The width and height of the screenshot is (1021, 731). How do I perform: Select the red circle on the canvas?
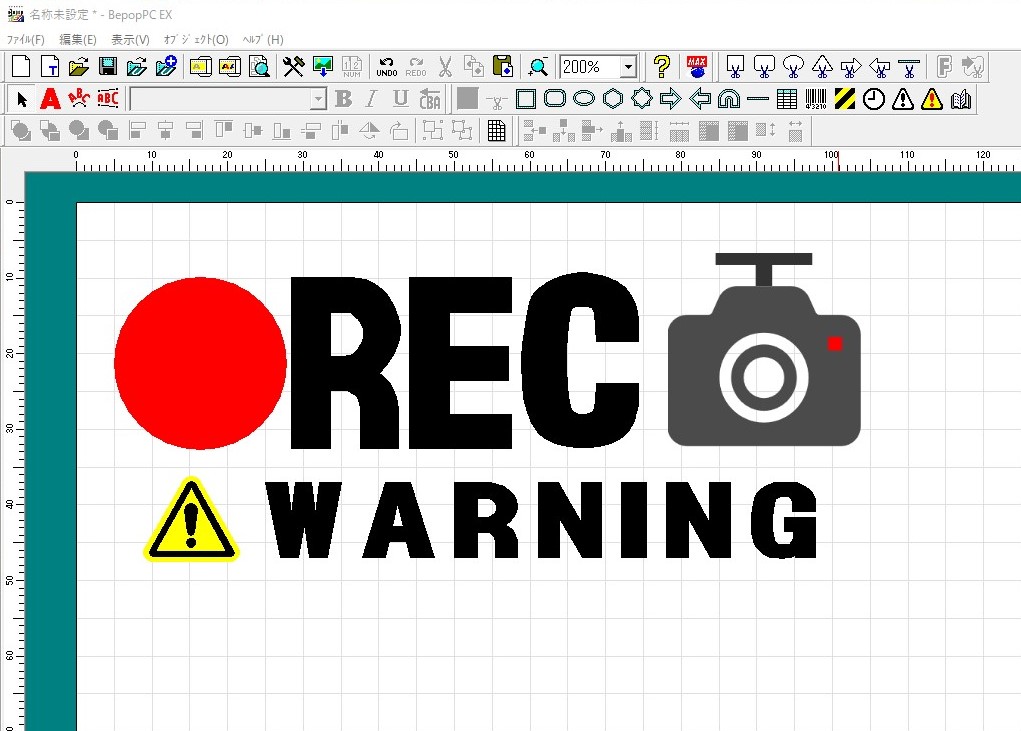(200, 362)
